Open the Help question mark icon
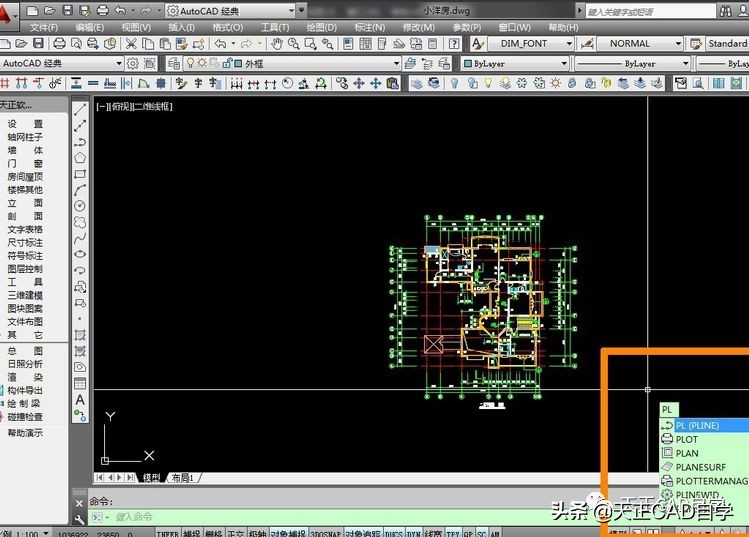The width and height of the screenshot is (749, 537). 454,44
